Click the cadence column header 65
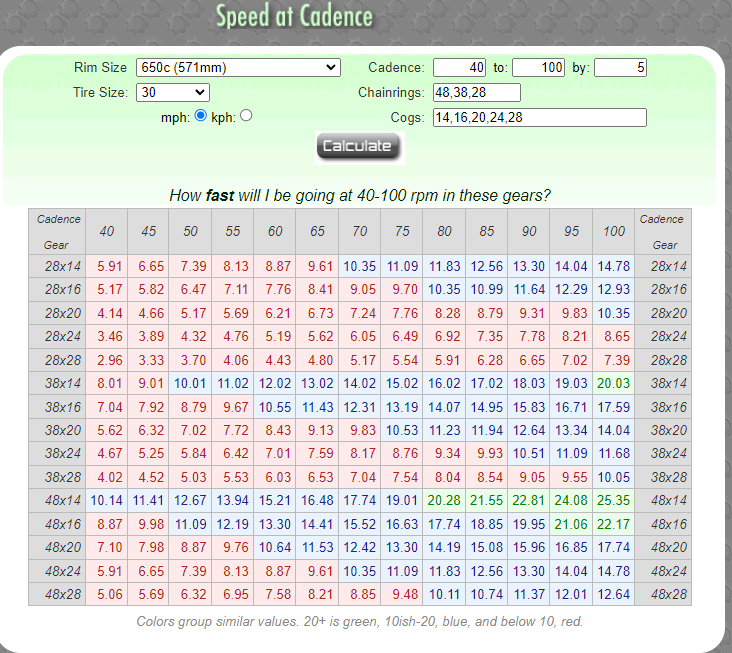Viewport: 732px width, 653px height. [317, 232]
